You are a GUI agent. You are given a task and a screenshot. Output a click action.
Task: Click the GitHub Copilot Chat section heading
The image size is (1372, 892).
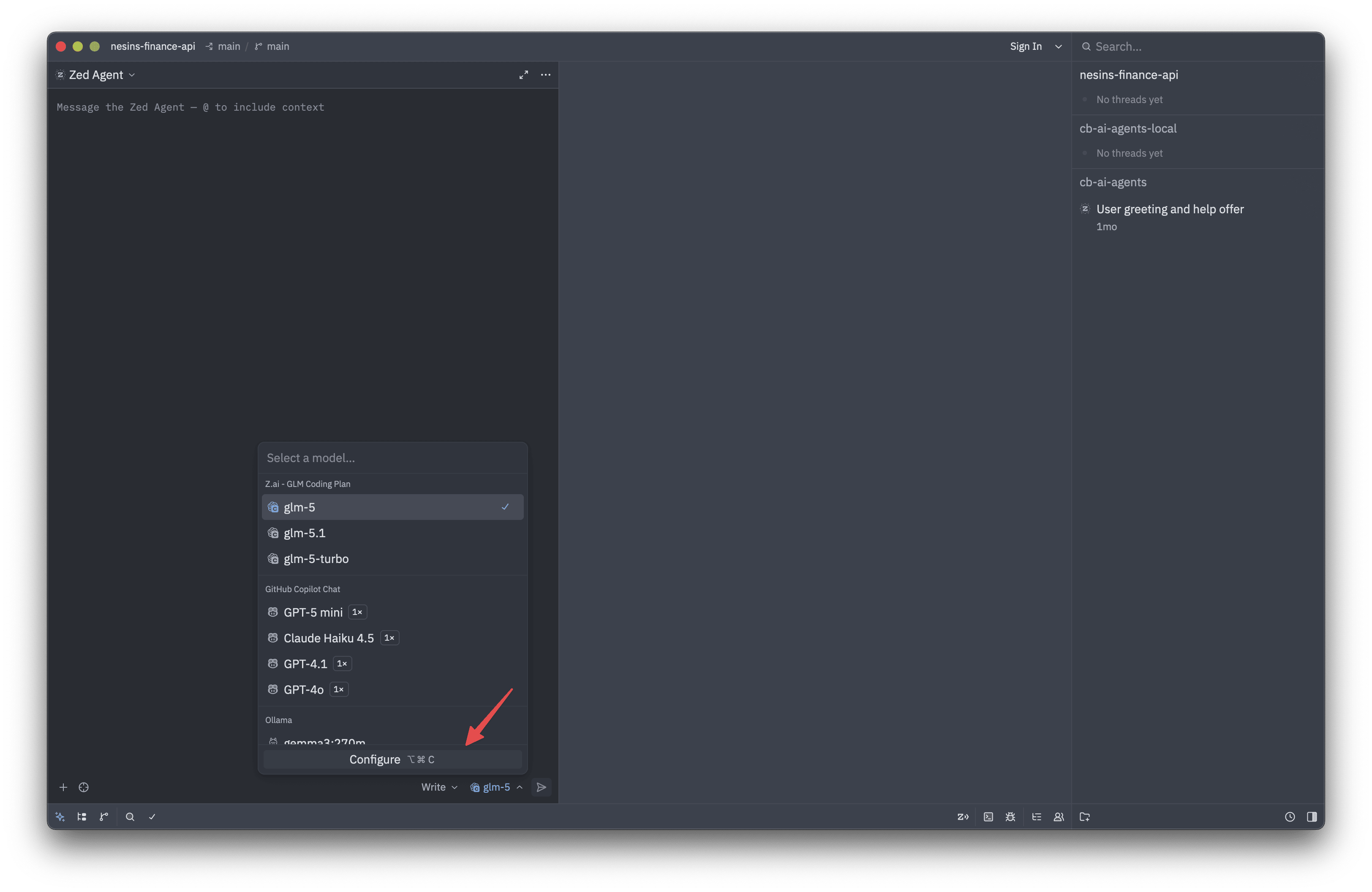(302, 589)
